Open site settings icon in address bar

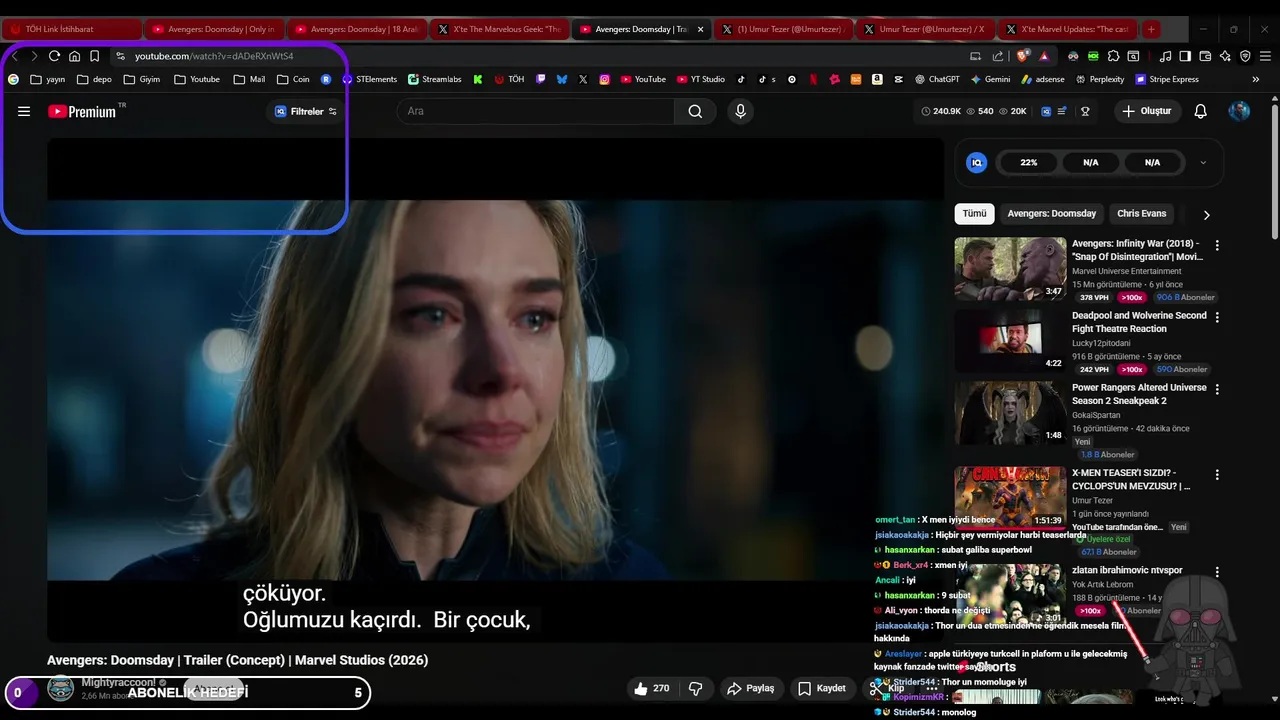click(x=120, y=56)
